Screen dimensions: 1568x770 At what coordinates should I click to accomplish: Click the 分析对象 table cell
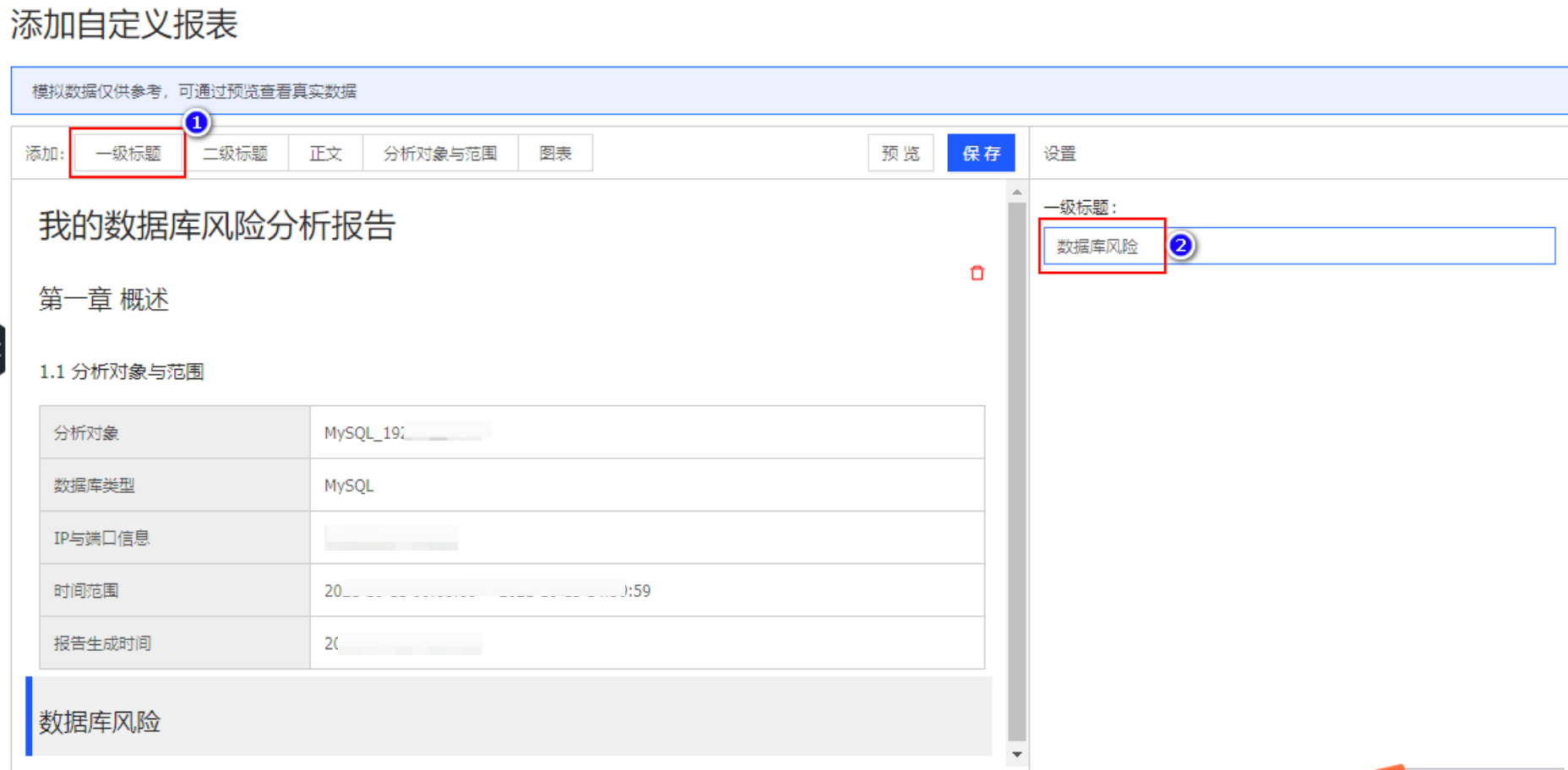pyautogui.click(x=175, y=432)
